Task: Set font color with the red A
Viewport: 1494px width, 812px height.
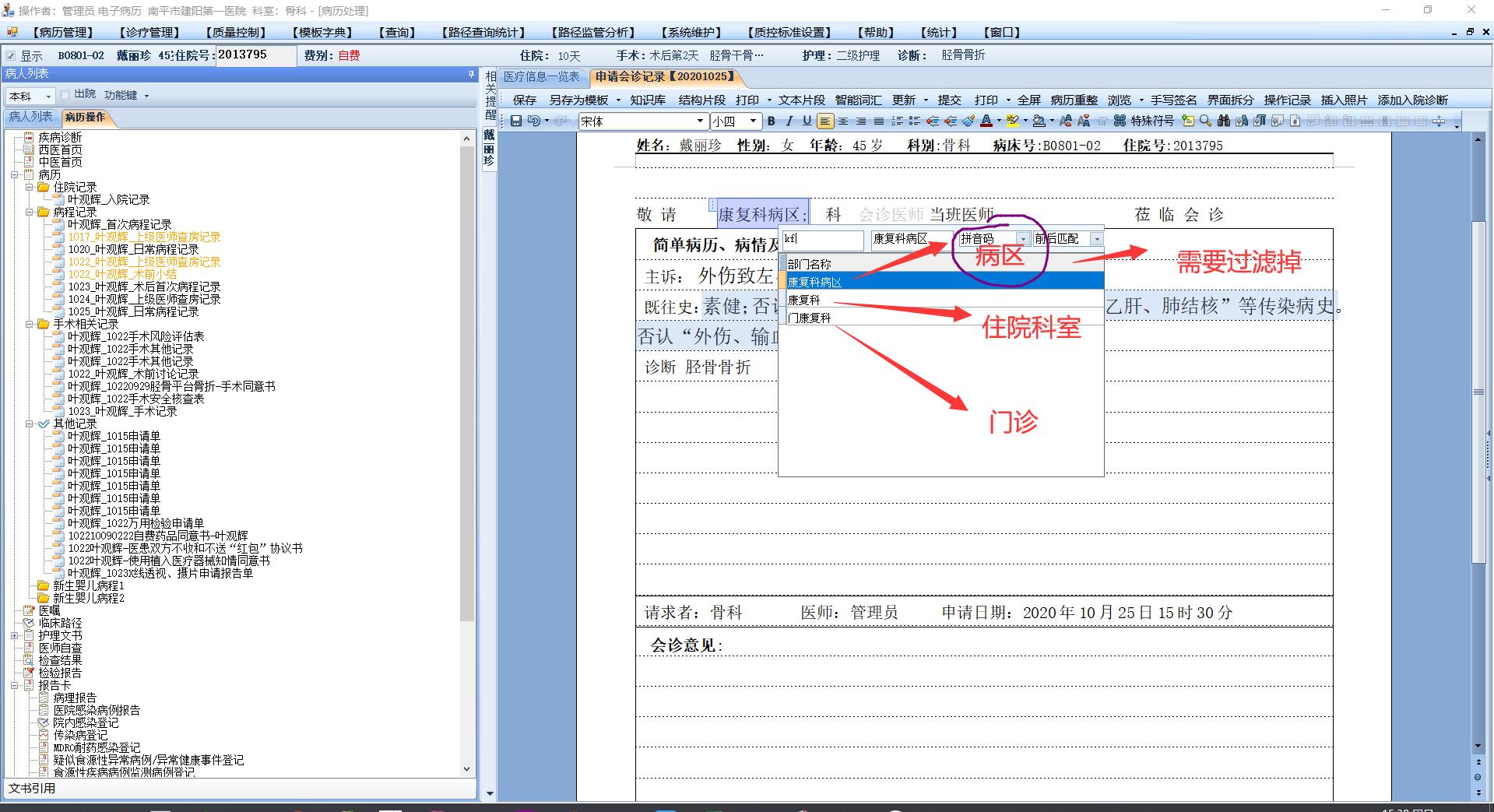Action: coord(986,121)
